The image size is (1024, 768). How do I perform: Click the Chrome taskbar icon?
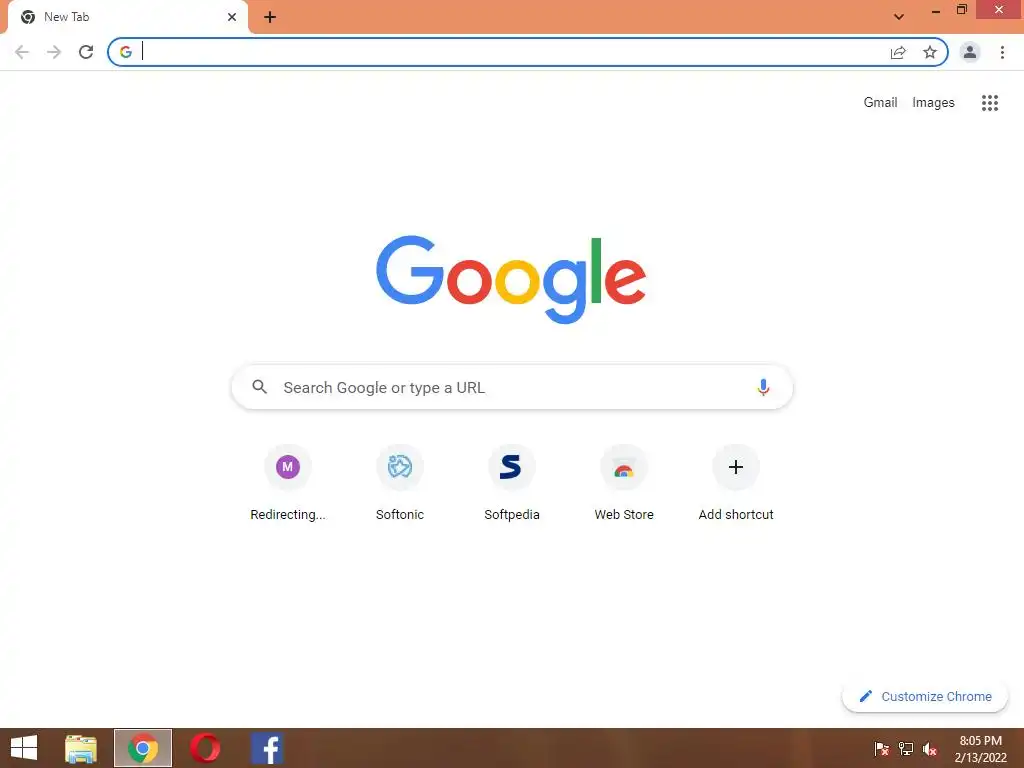143,748
